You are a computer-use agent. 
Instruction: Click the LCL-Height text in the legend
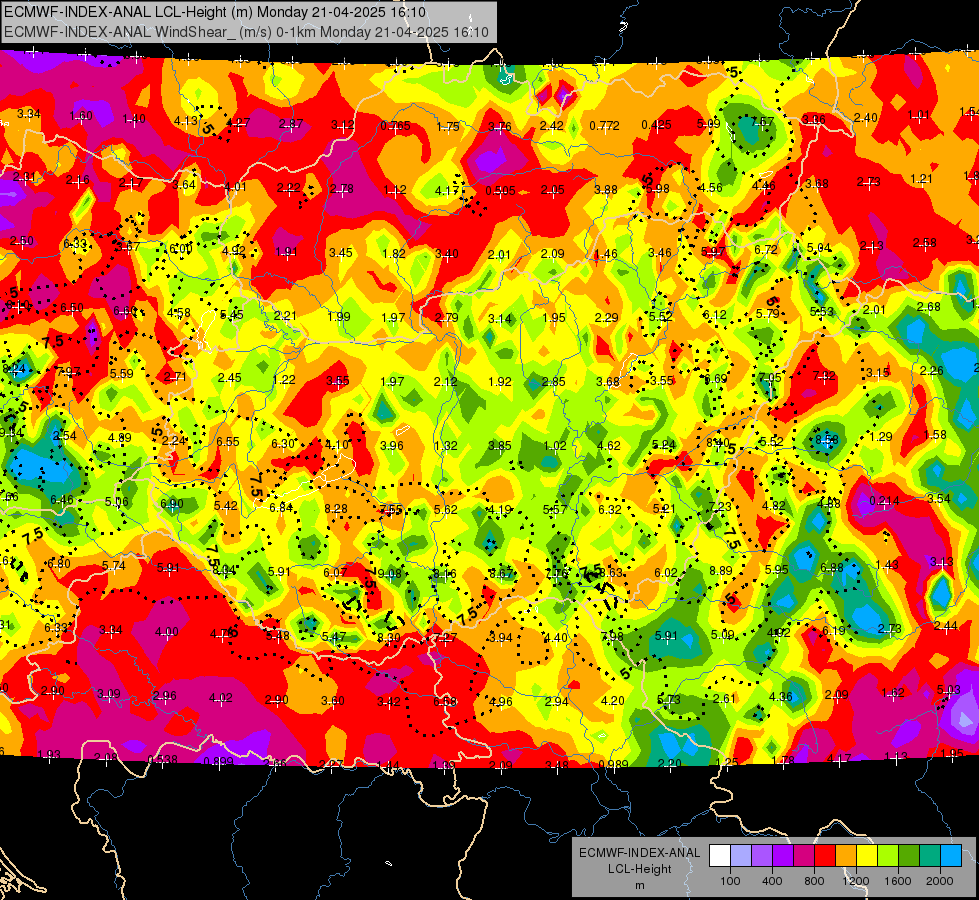click(x=639, y=869)
